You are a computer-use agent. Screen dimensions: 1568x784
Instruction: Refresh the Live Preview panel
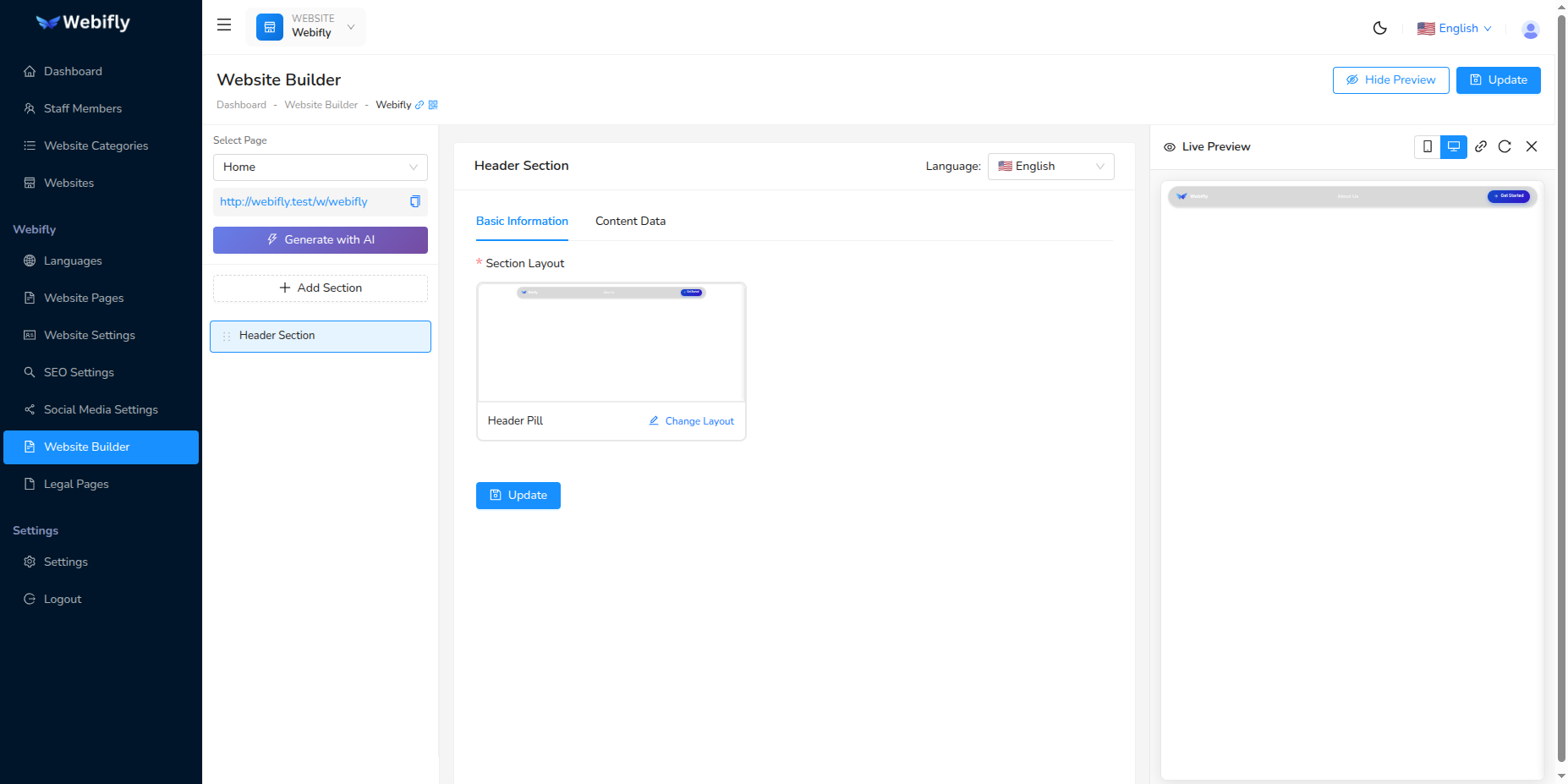click(x=1505, y=146)
